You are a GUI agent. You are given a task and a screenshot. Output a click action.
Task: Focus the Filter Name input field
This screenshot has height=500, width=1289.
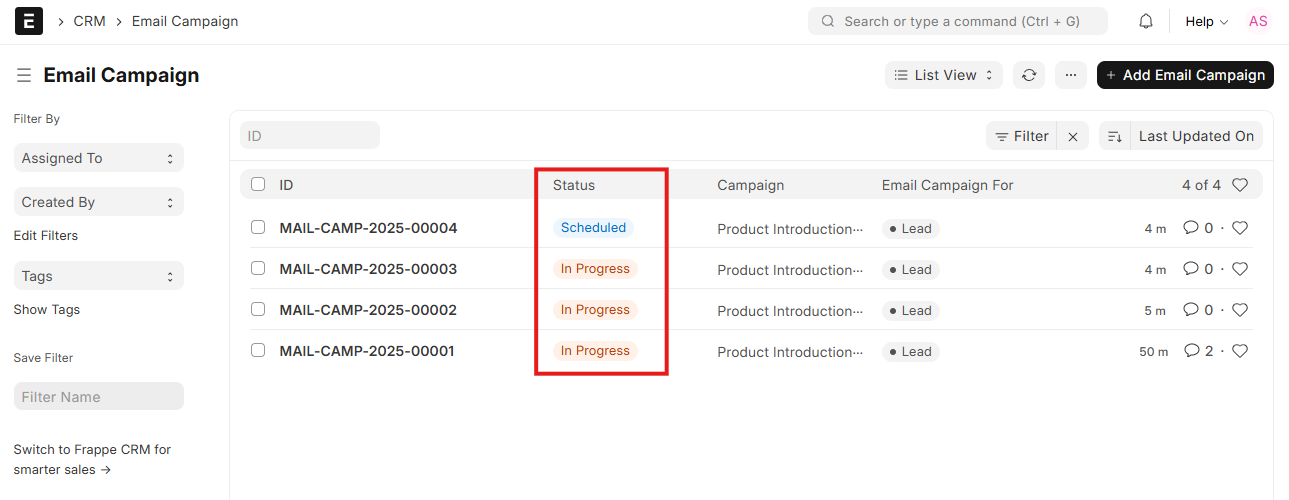click(98, 397)
